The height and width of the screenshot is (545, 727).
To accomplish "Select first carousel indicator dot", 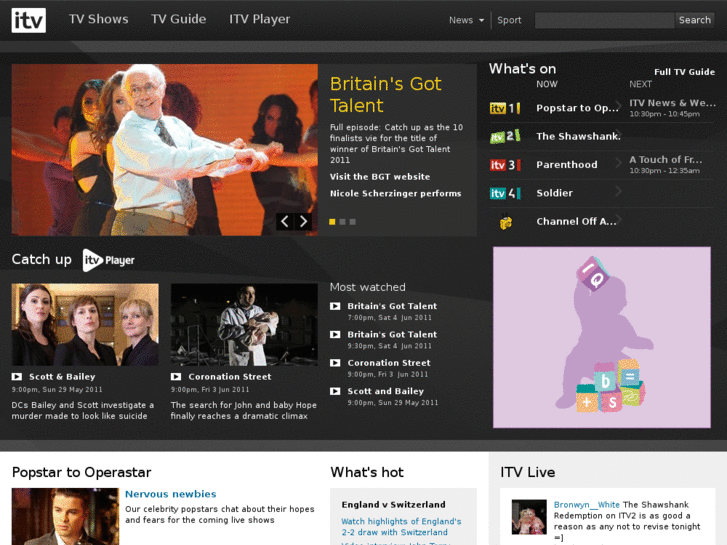I will coord(332,222).
